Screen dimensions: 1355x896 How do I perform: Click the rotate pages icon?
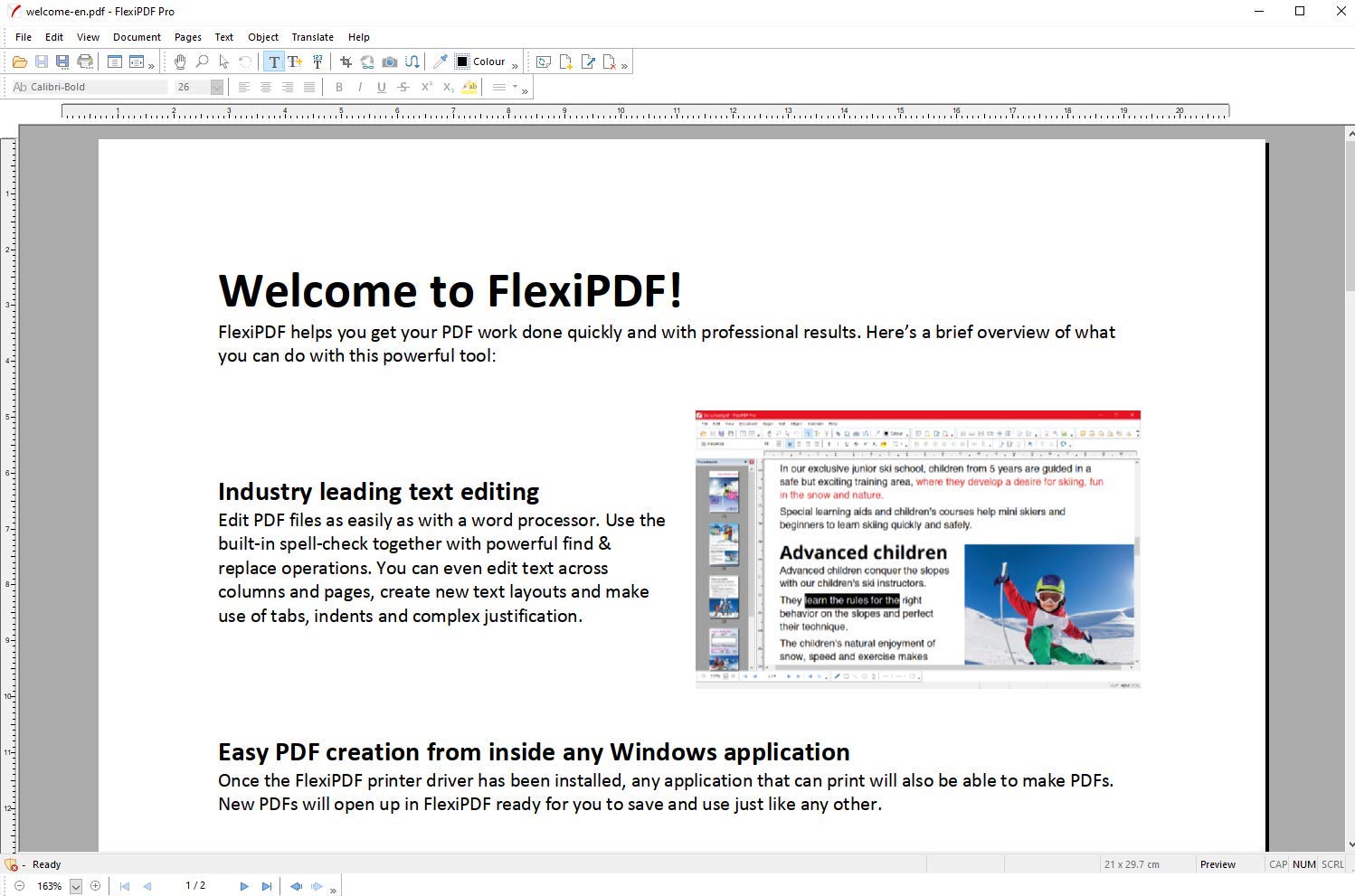pyautogui.click(x=544, y=61)
